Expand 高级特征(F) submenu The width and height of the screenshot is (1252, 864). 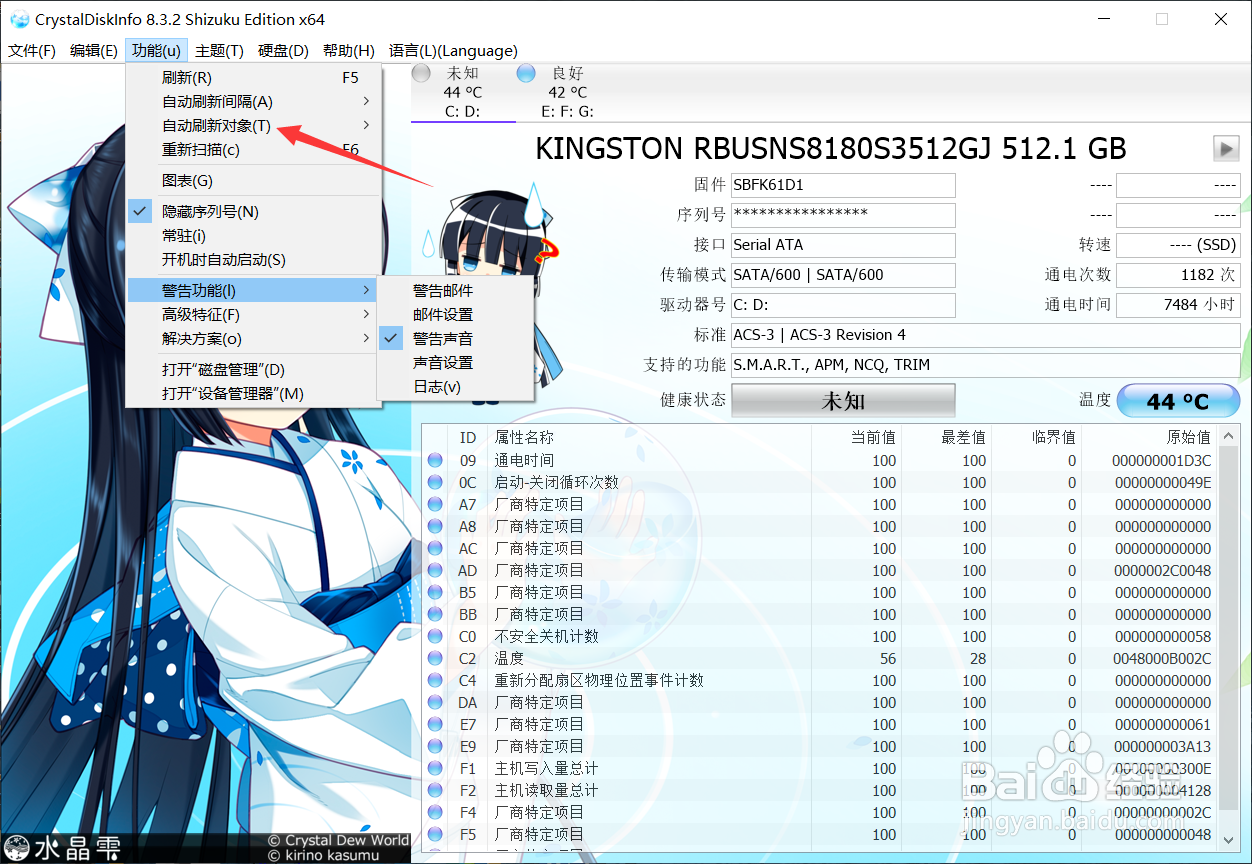pos(253,315)
